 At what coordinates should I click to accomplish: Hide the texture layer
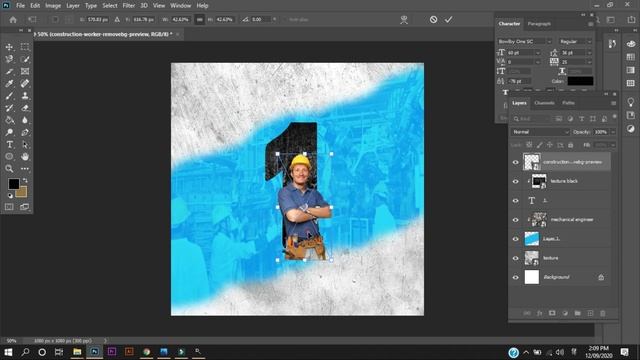(x=516, y=258)
